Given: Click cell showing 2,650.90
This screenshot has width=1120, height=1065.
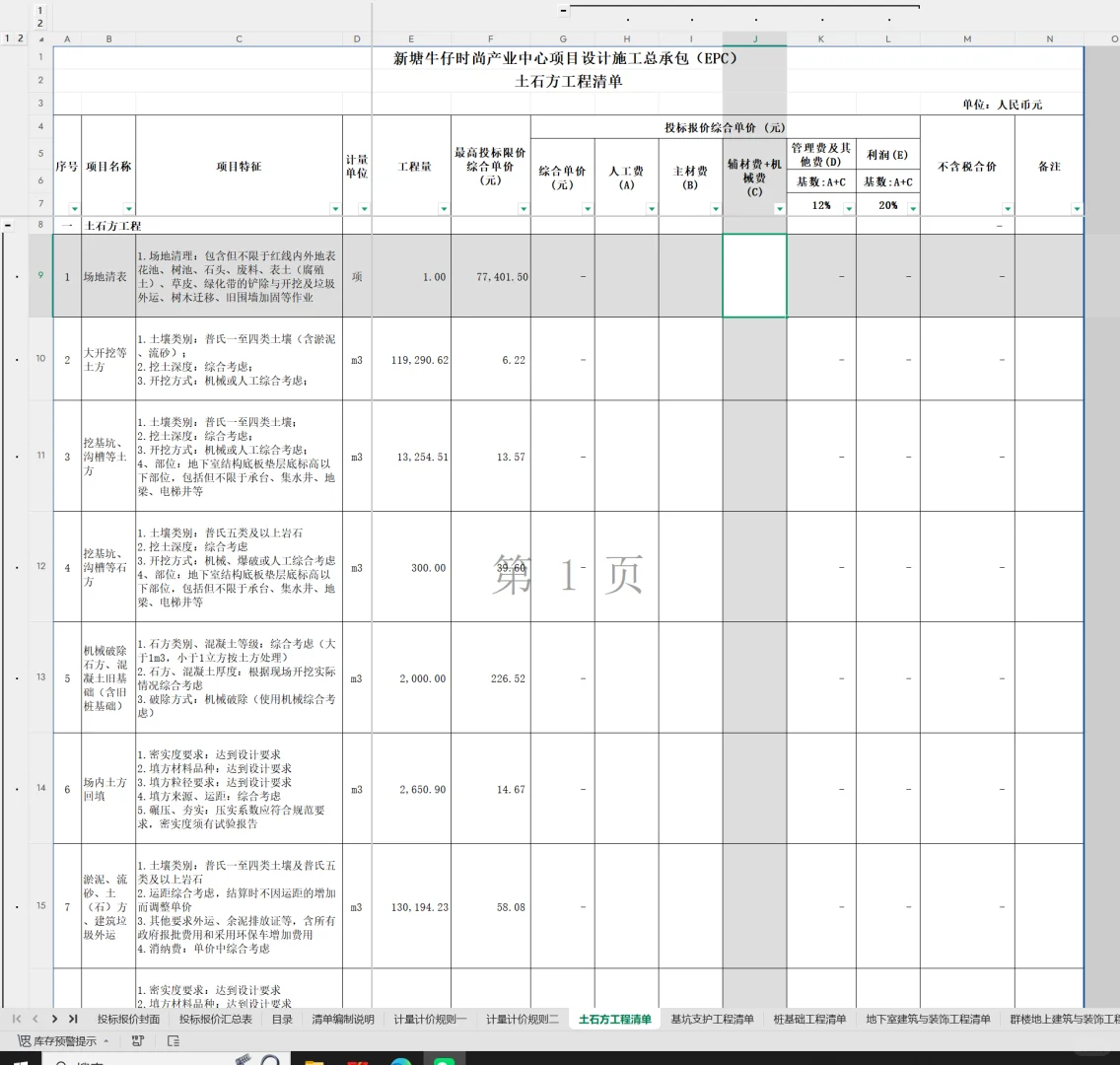Looking at the screenshot, I should click(411, 789).
